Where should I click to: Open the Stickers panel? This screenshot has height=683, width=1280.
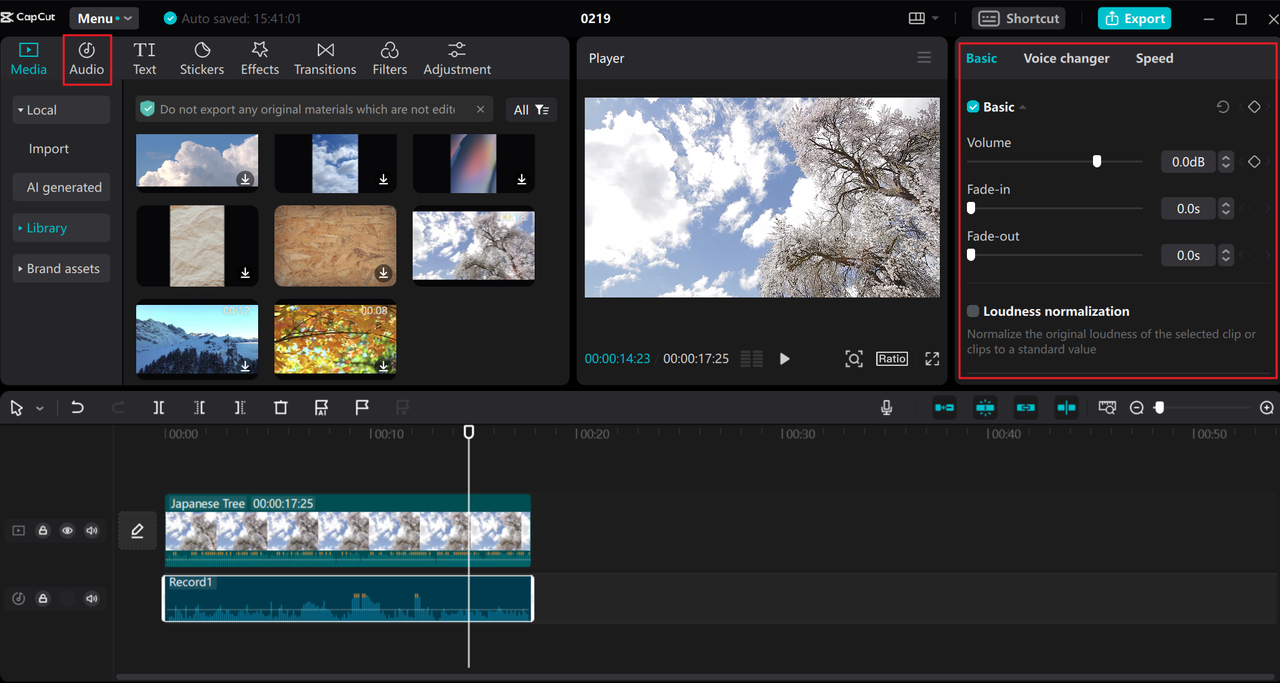tap(202, 59)
